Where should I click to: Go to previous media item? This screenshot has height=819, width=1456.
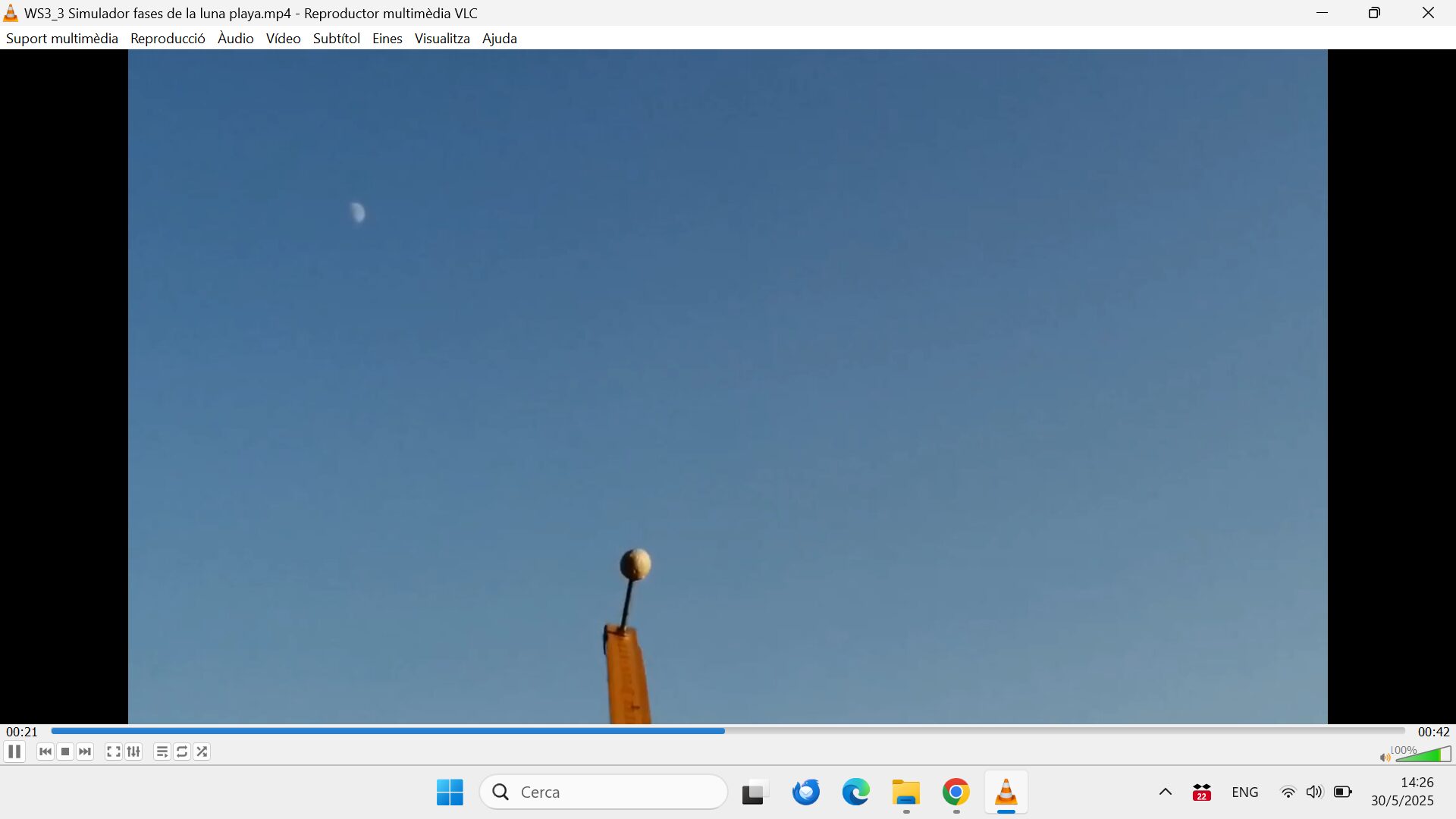pyautogui.click(x=45, y=752)
